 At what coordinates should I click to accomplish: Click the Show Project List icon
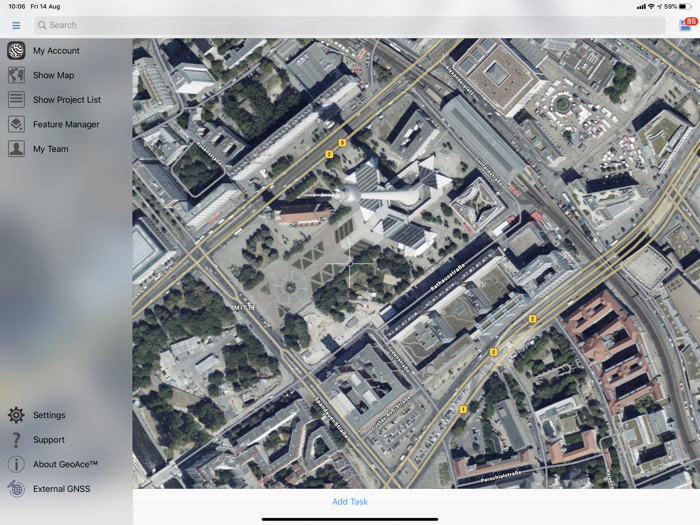tap(16, 100)
